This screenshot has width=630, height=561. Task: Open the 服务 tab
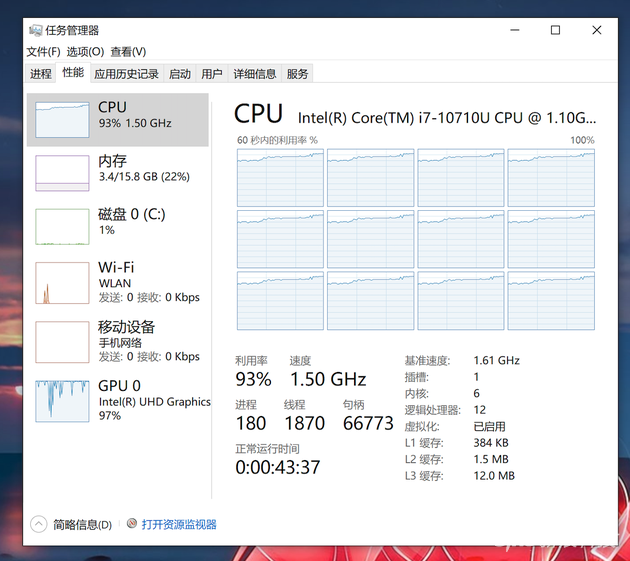[297, 74]
